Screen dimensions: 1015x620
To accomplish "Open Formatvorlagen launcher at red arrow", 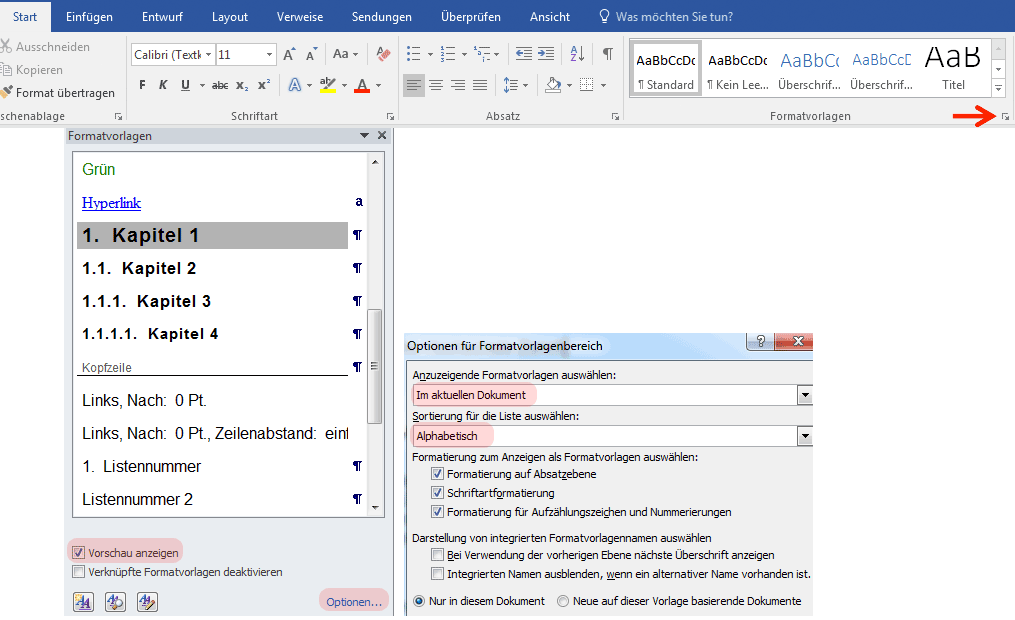I will 1005,118.
